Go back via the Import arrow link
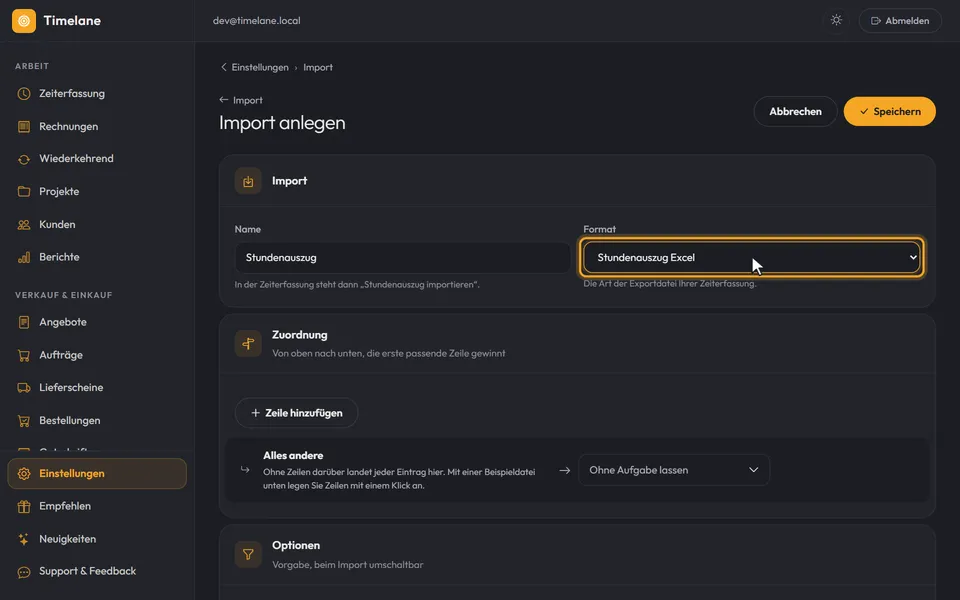The width and height of the screenshot is (960, 600). (241, 100)
